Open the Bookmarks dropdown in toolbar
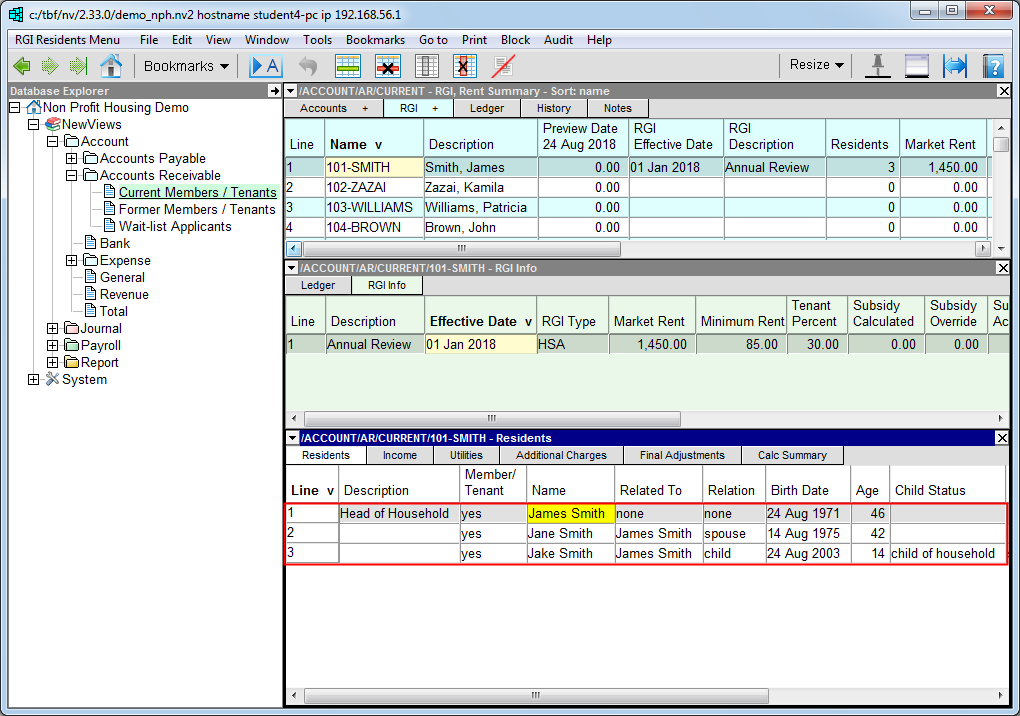Image resolution: width=1020 pixels, height=716 pixels. pyautogui.click(x=186, y=66)
